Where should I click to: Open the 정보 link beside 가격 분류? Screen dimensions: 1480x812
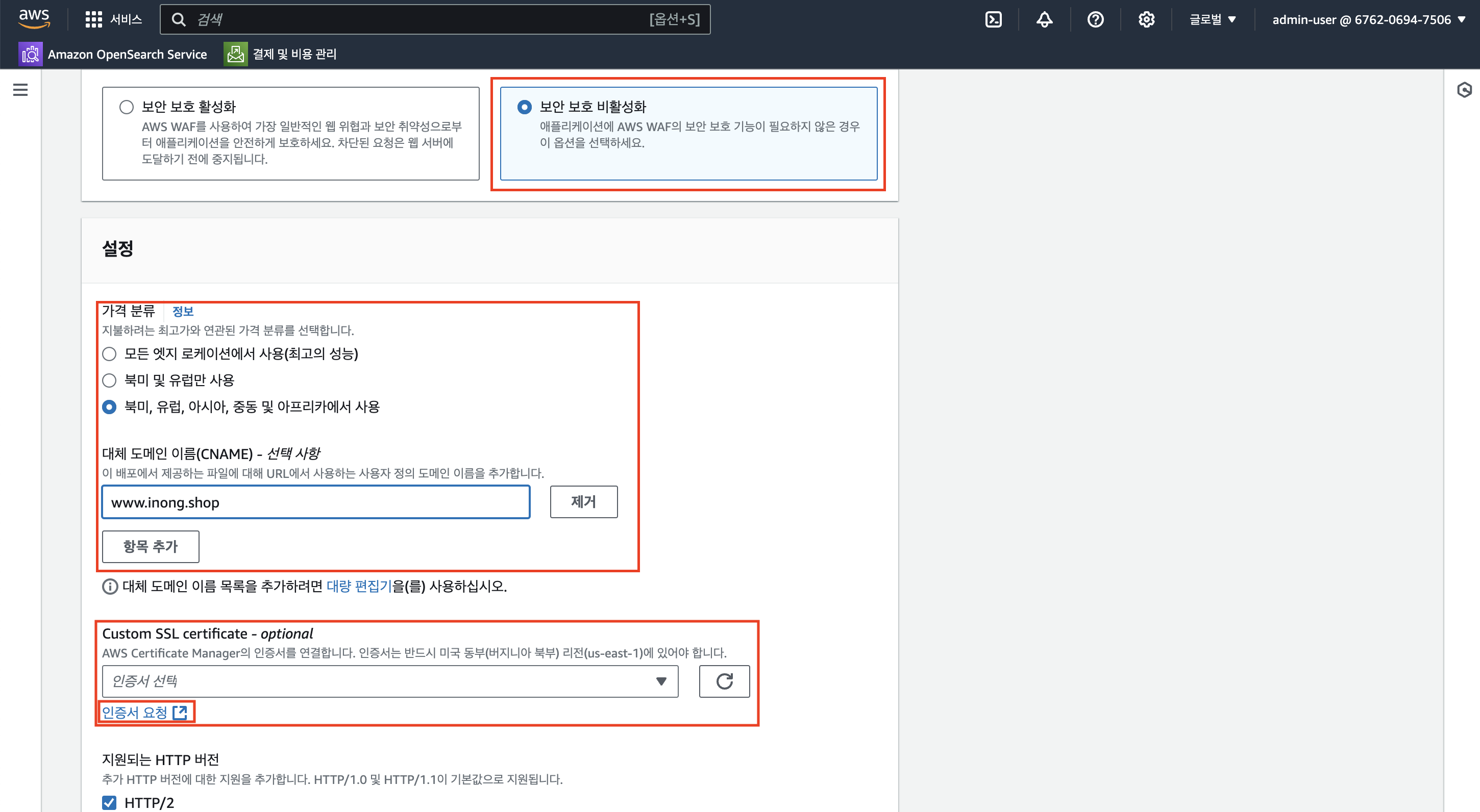click(183, 311)
